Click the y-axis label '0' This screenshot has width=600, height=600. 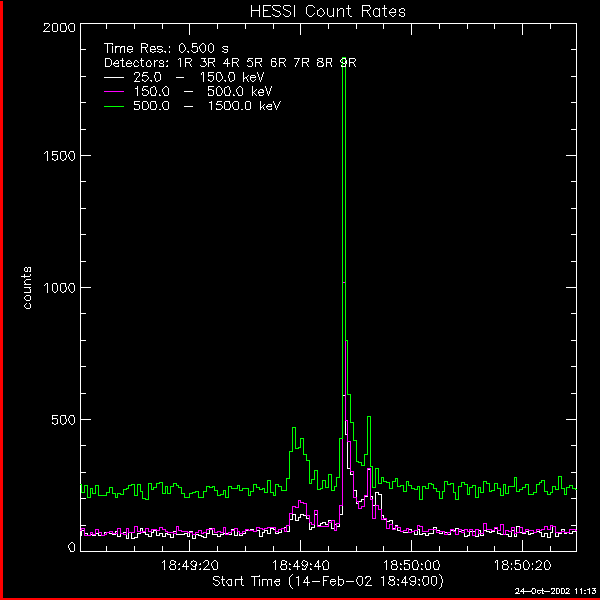point(72,548)
